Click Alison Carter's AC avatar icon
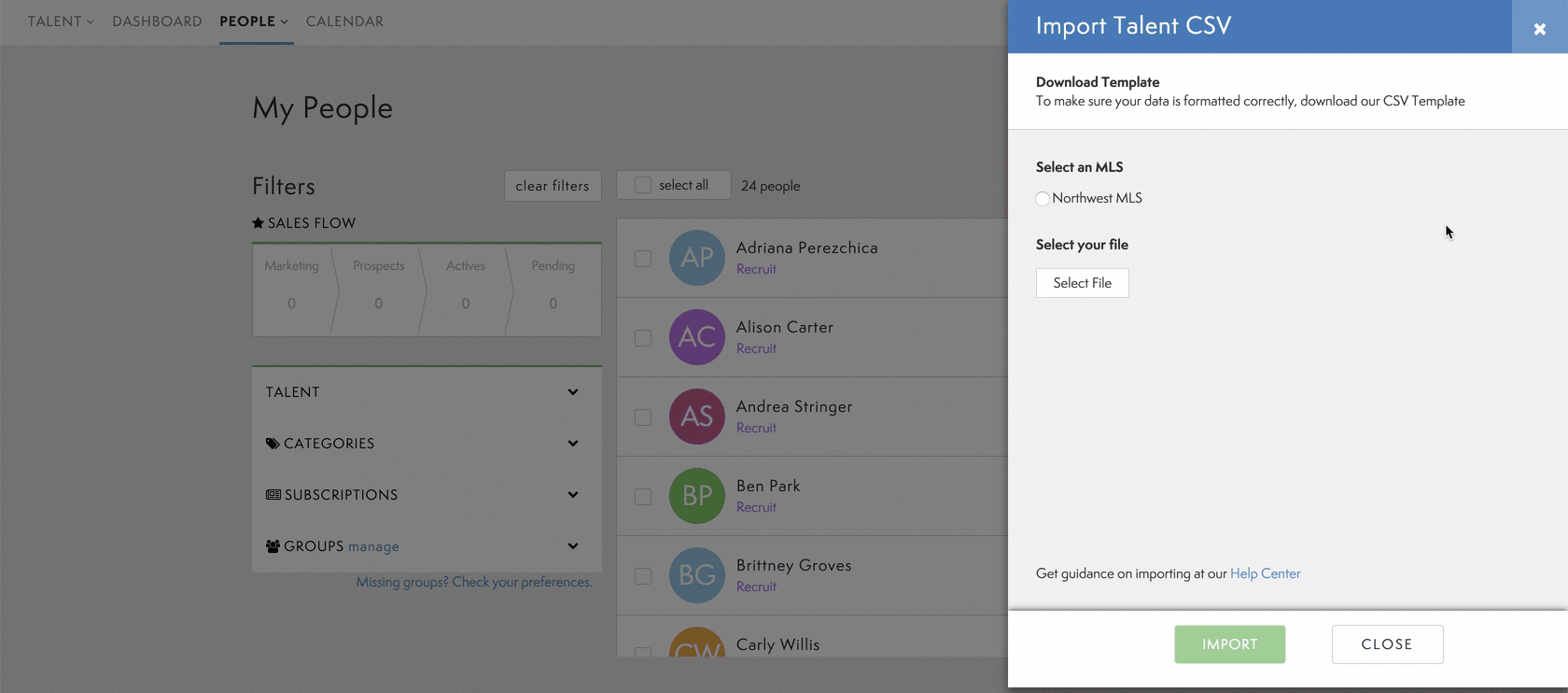 696,337
